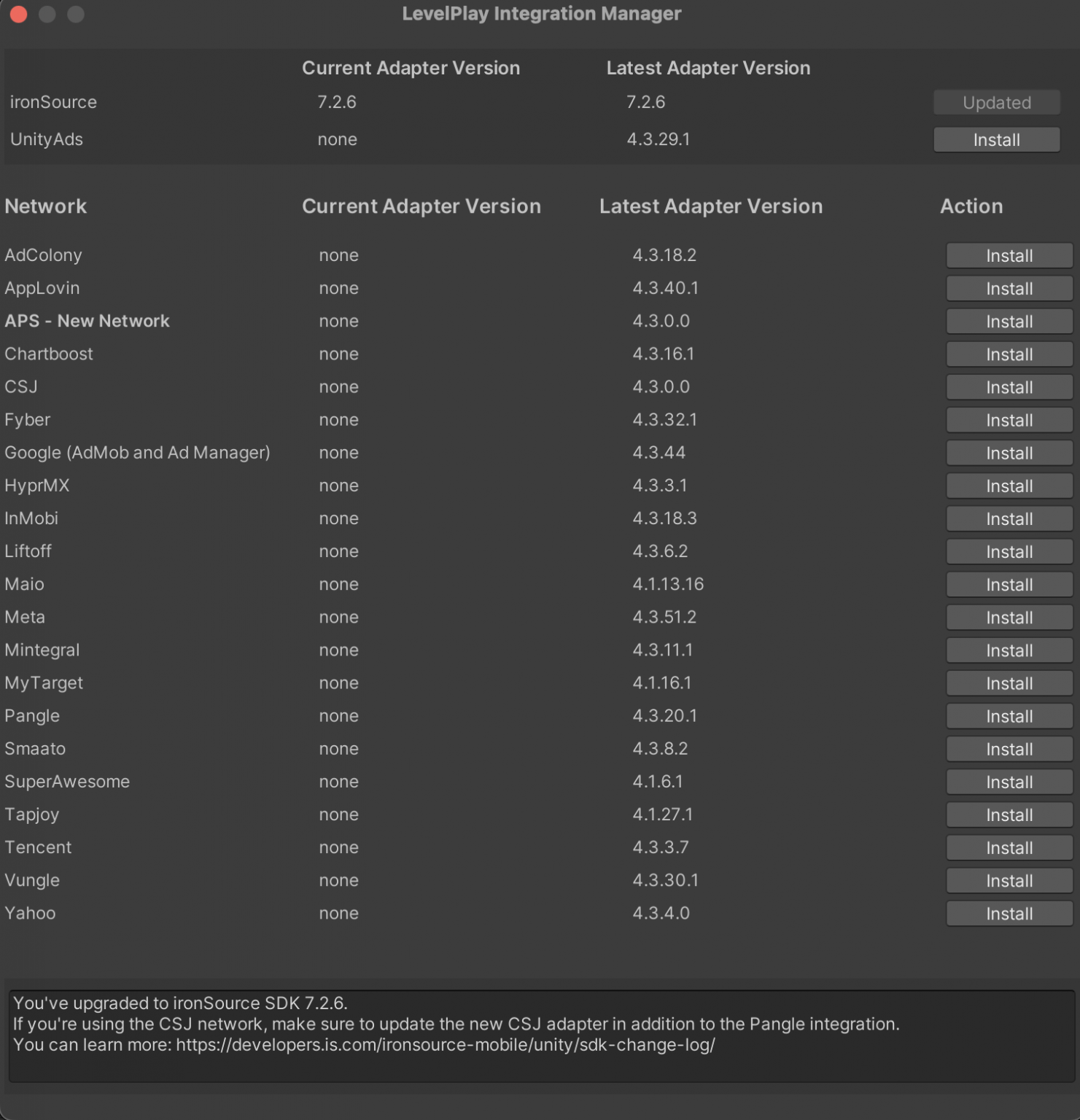
Task: Install the AppLovin adapter
Action: pos(1009,288)
